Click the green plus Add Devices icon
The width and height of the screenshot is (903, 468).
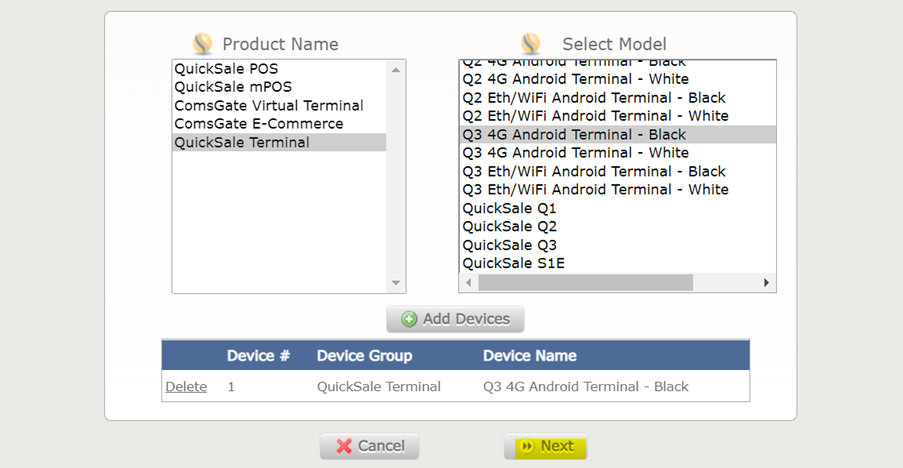[x=409, y=319]
